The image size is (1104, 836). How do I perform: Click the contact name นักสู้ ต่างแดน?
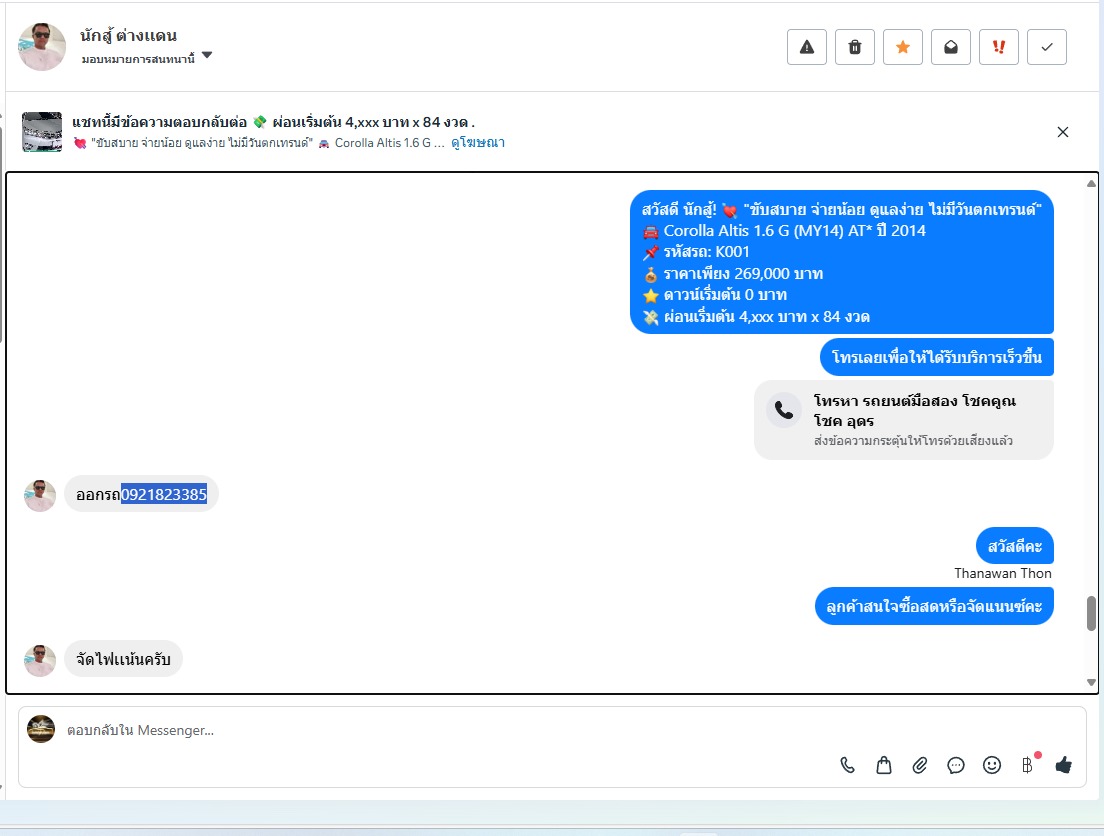(x=128, y=35)
